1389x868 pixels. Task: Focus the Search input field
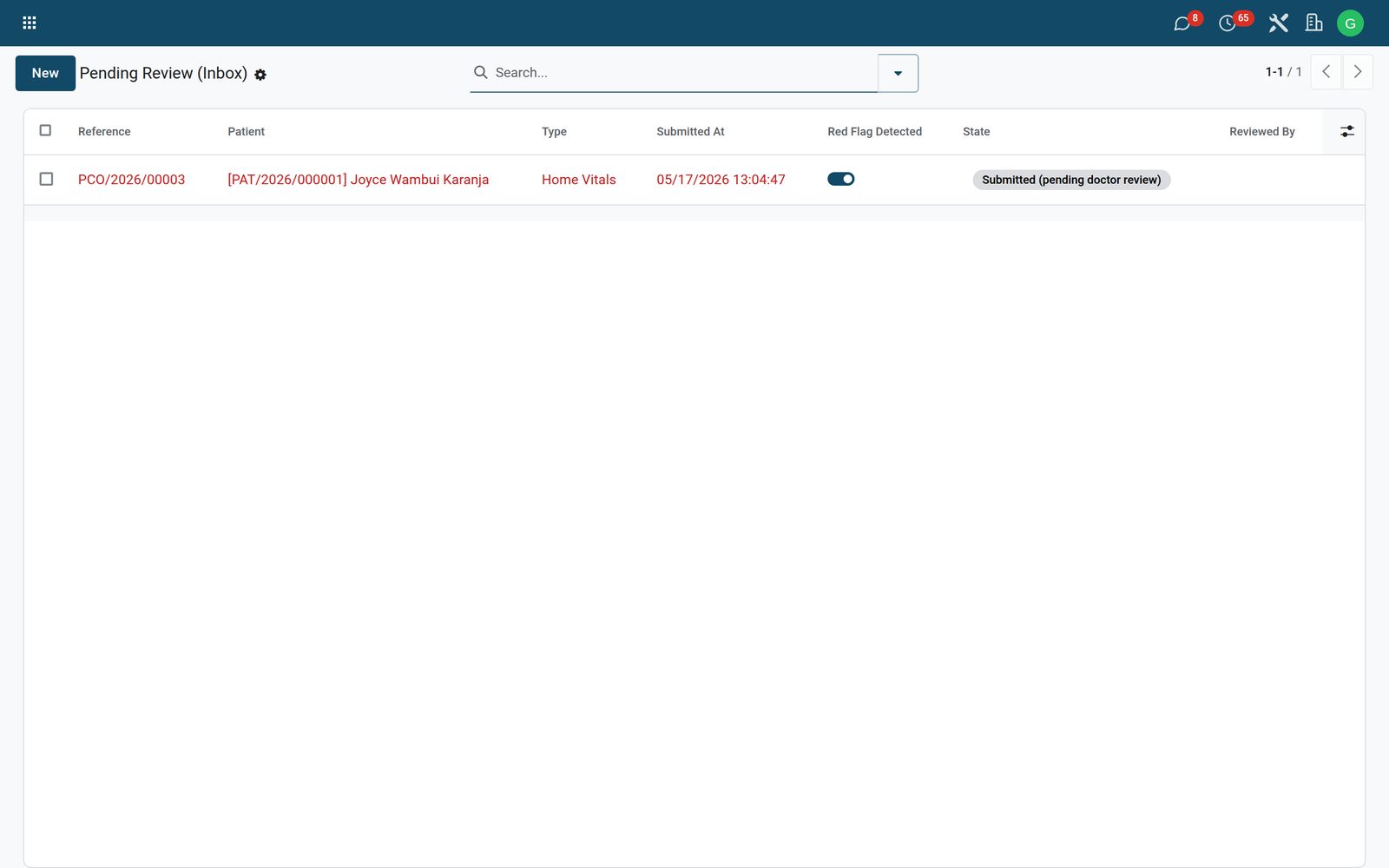684,73
